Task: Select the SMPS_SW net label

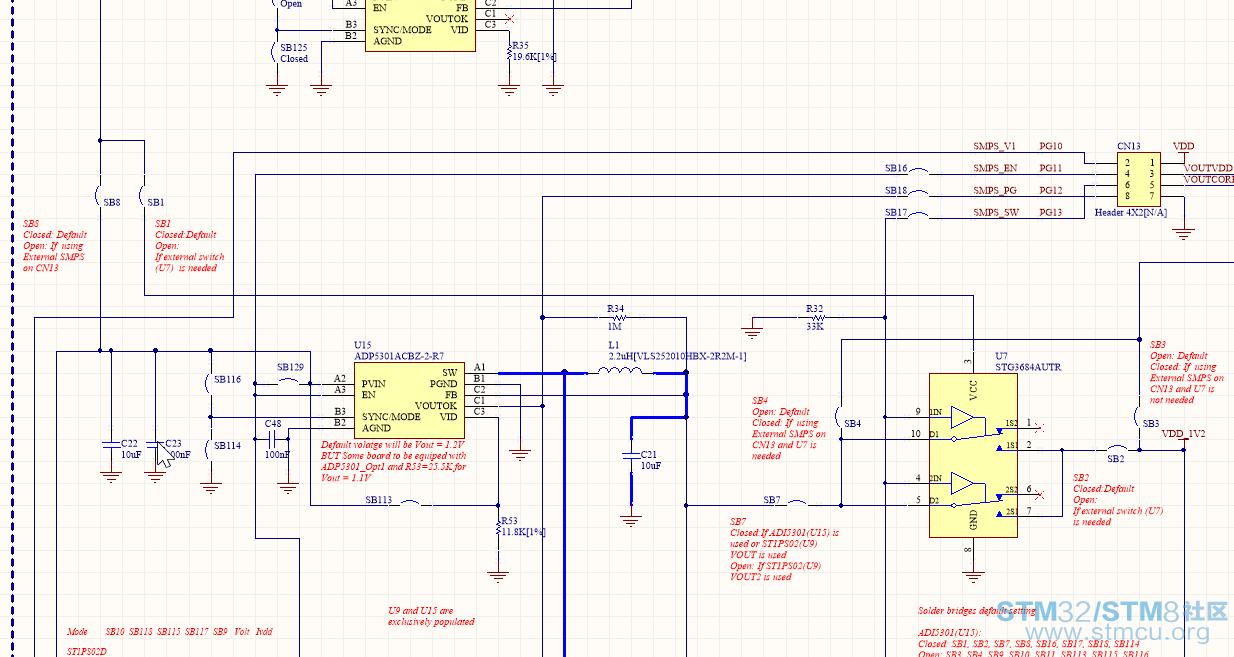Action: 997,213
